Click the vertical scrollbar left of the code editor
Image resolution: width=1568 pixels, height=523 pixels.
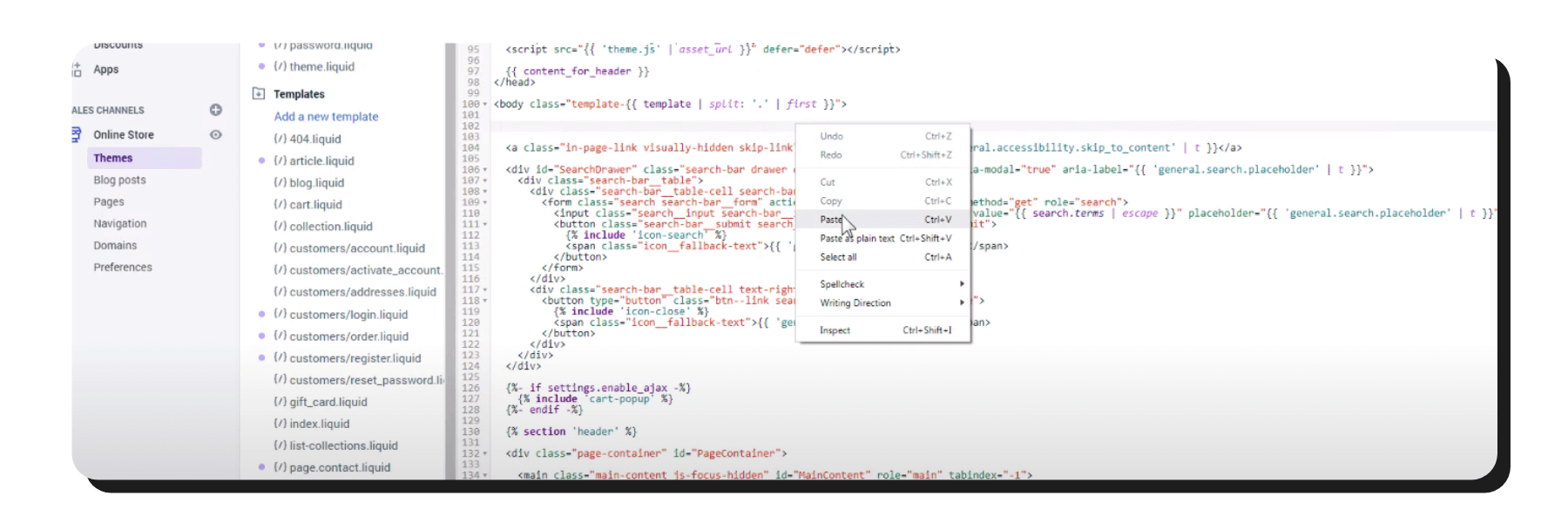(x=450, y=261)
